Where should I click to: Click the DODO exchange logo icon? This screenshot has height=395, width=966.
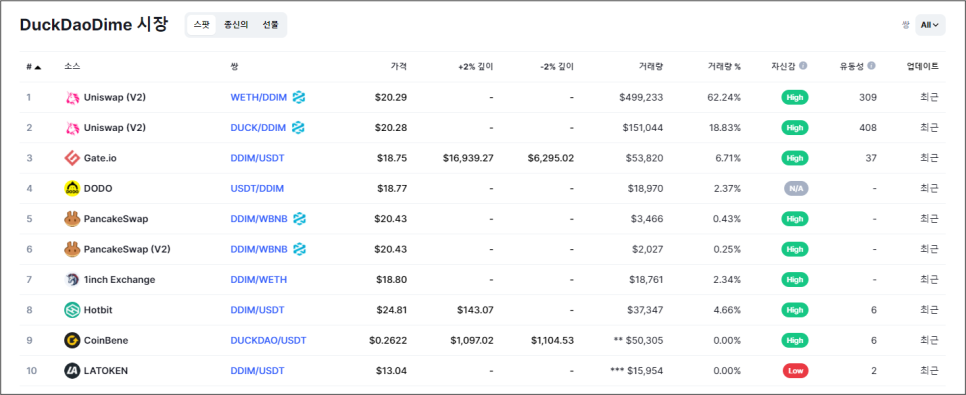point(72,189)
